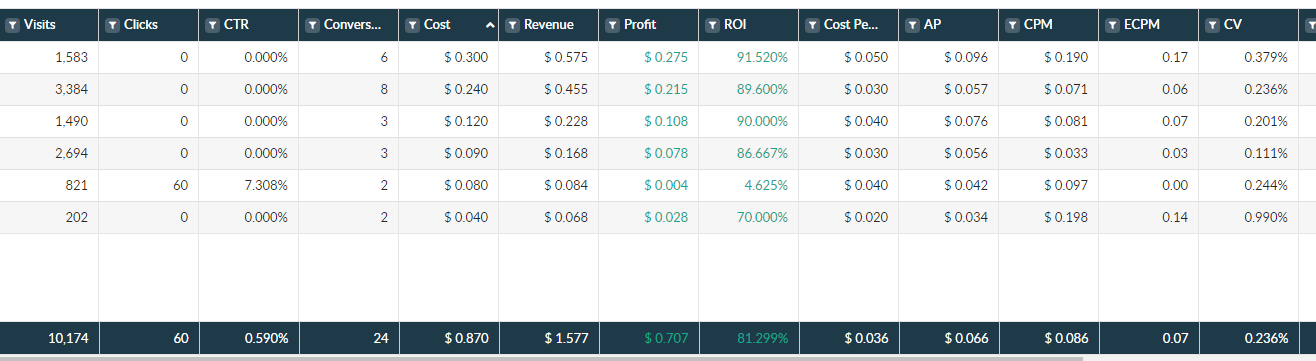The height and width of the screenshot is (361, 1316).
Task: Open the filter icon for Cost column
Action: 412,25
